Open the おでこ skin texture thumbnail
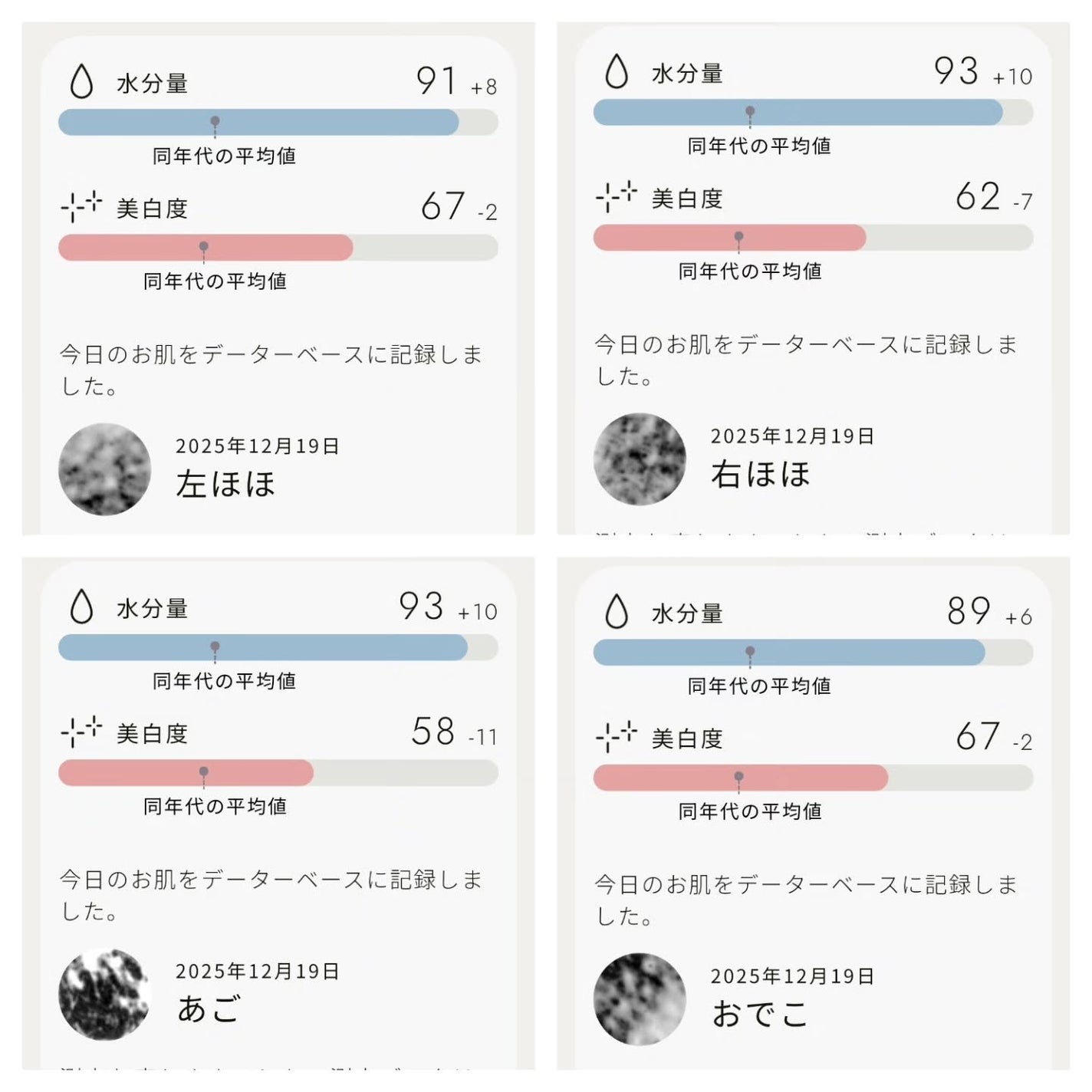The height and width of the screenshot is (1092, 1092). (x=640, y=998)
